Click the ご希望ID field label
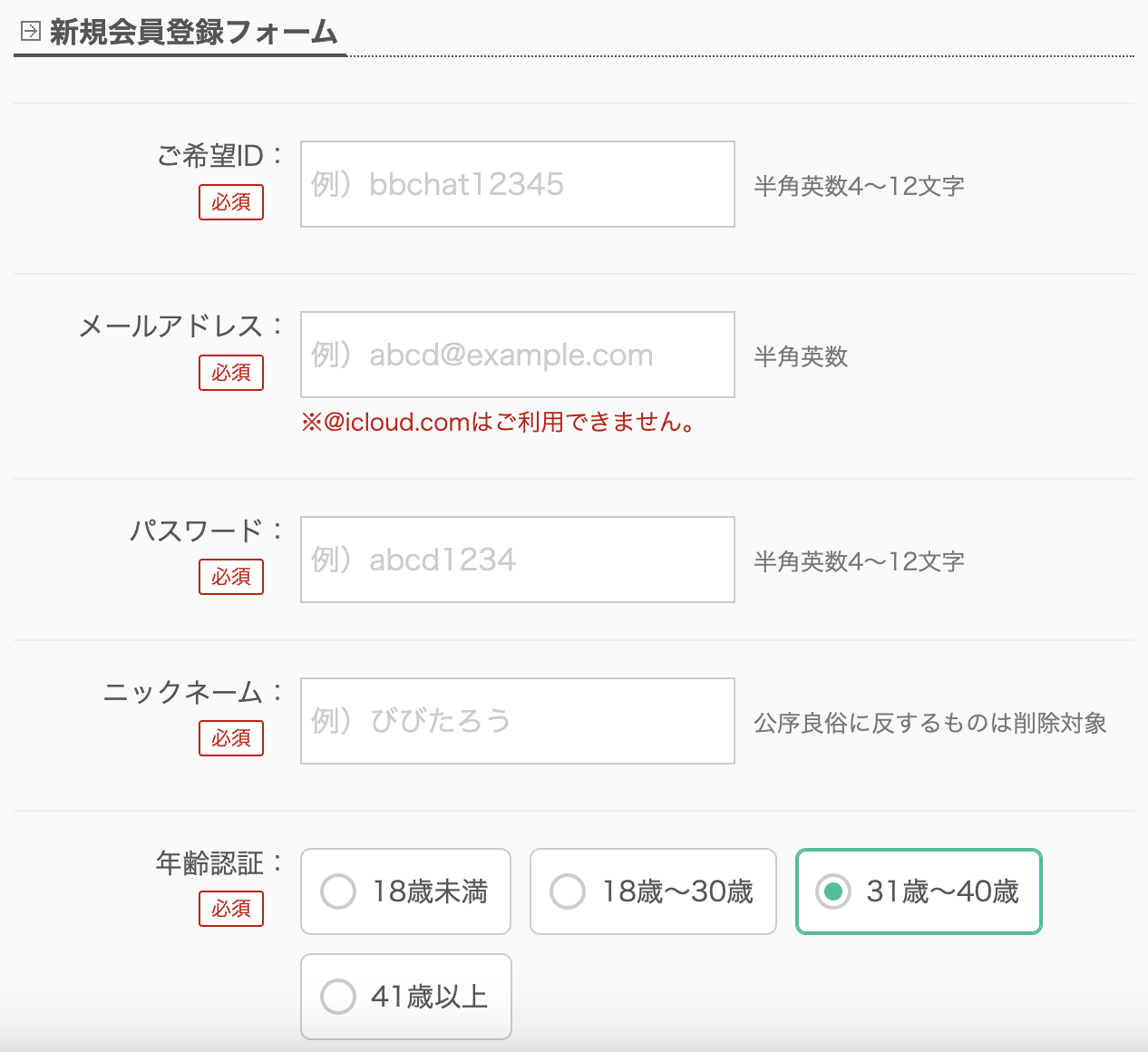Viewport: 1148px width, 1052px height. point(210,156)
